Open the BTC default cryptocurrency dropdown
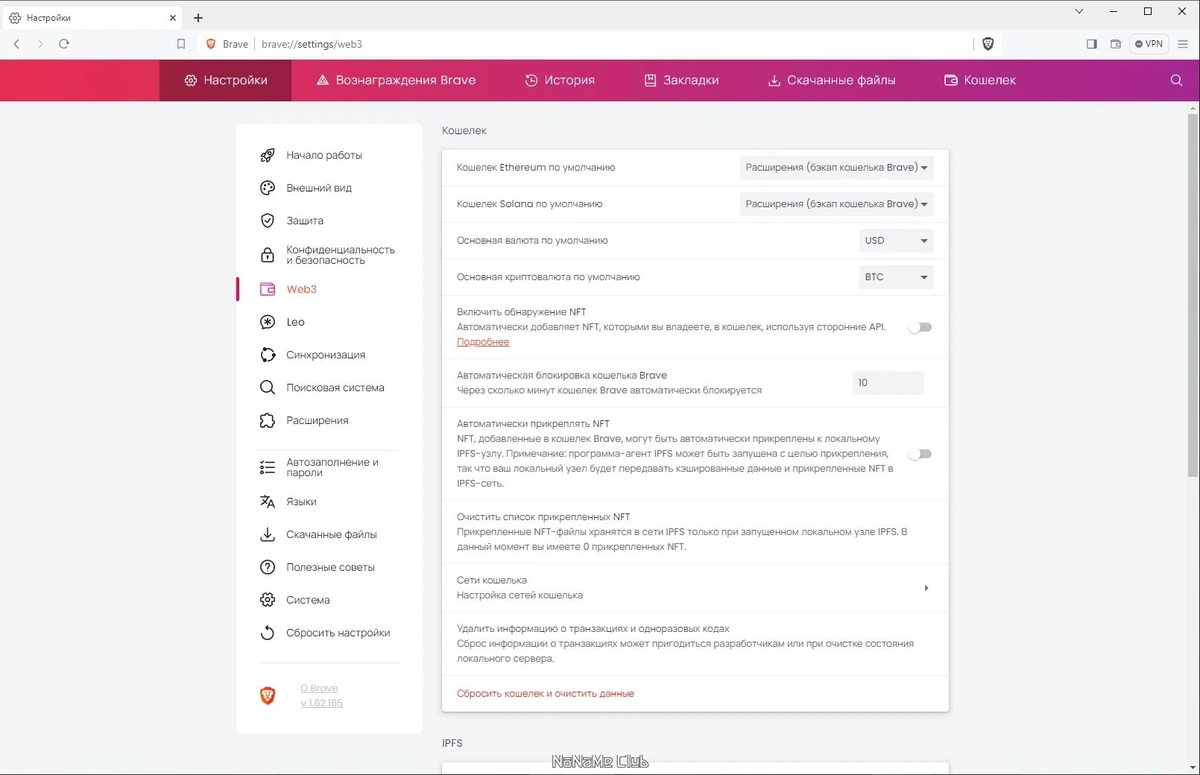1200x775 pixels. (896, 277)
